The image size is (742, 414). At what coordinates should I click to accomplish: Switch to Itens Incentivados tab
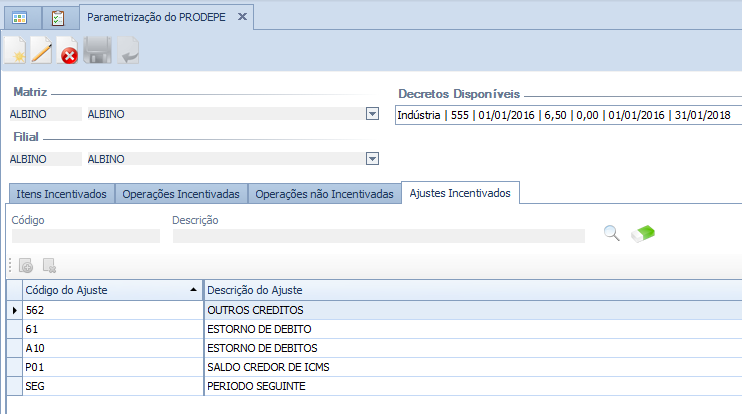pos(62,194)
